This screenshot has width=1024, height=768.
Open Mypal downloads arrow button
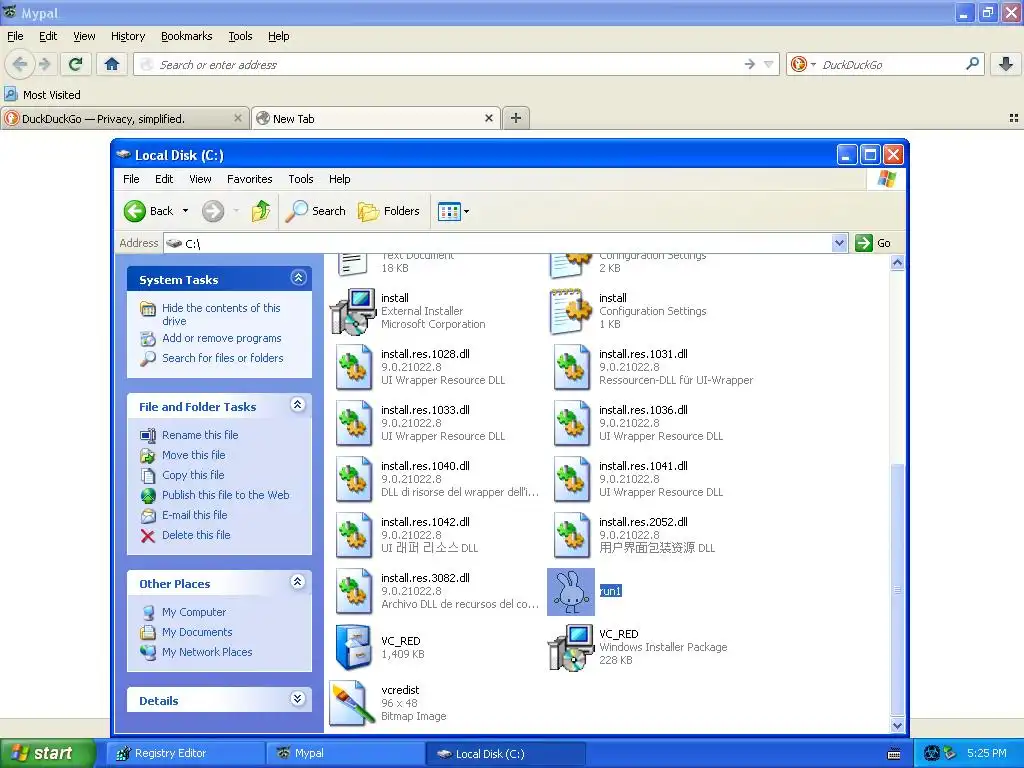click(1006, 64)
